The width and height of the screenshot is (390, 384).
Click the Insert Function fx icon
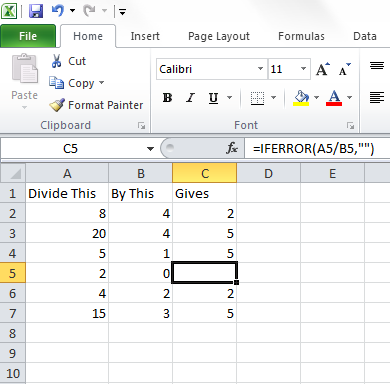tap(232, 148)
